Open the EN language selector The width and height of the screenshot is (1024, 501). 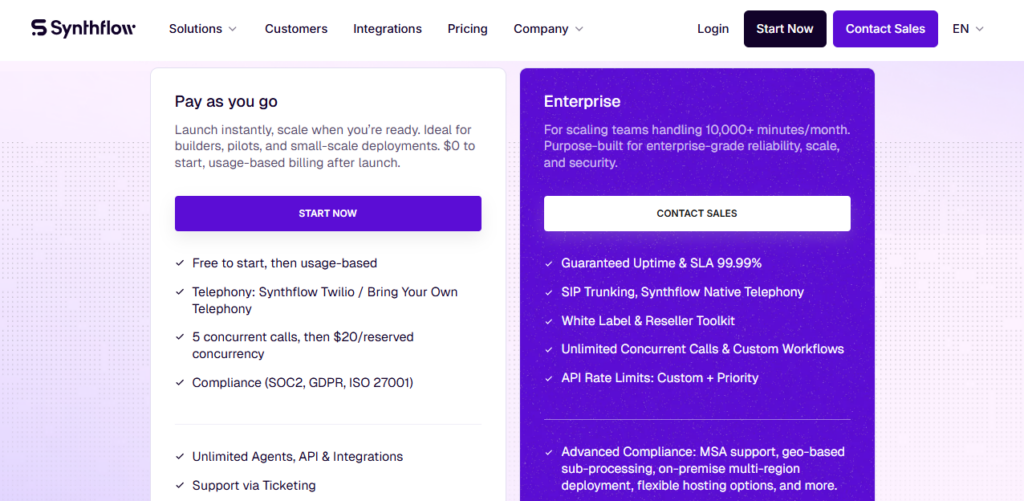(x=968, y=29)
